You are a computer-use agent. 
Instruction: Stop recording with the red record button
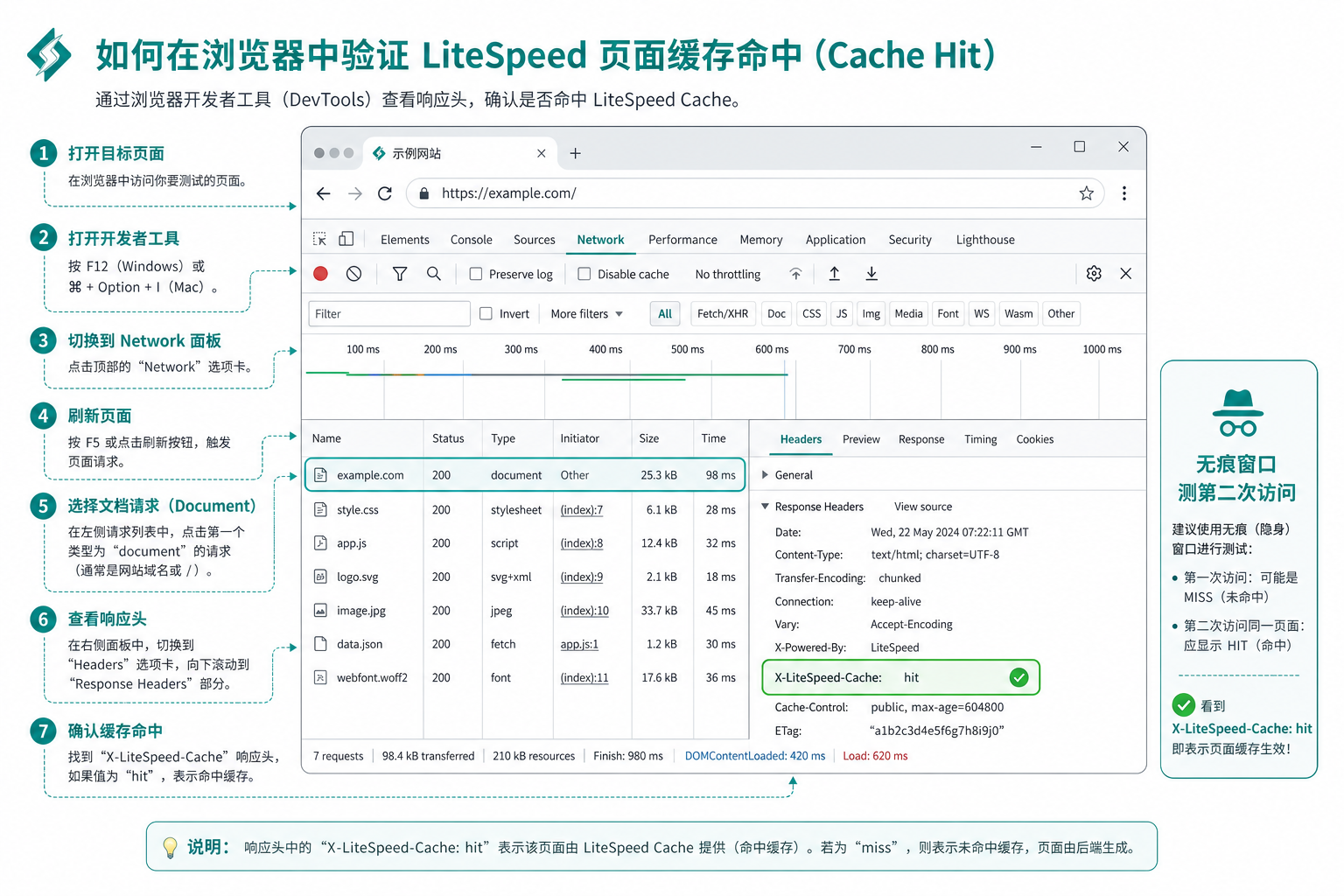(x=321, y=274)
